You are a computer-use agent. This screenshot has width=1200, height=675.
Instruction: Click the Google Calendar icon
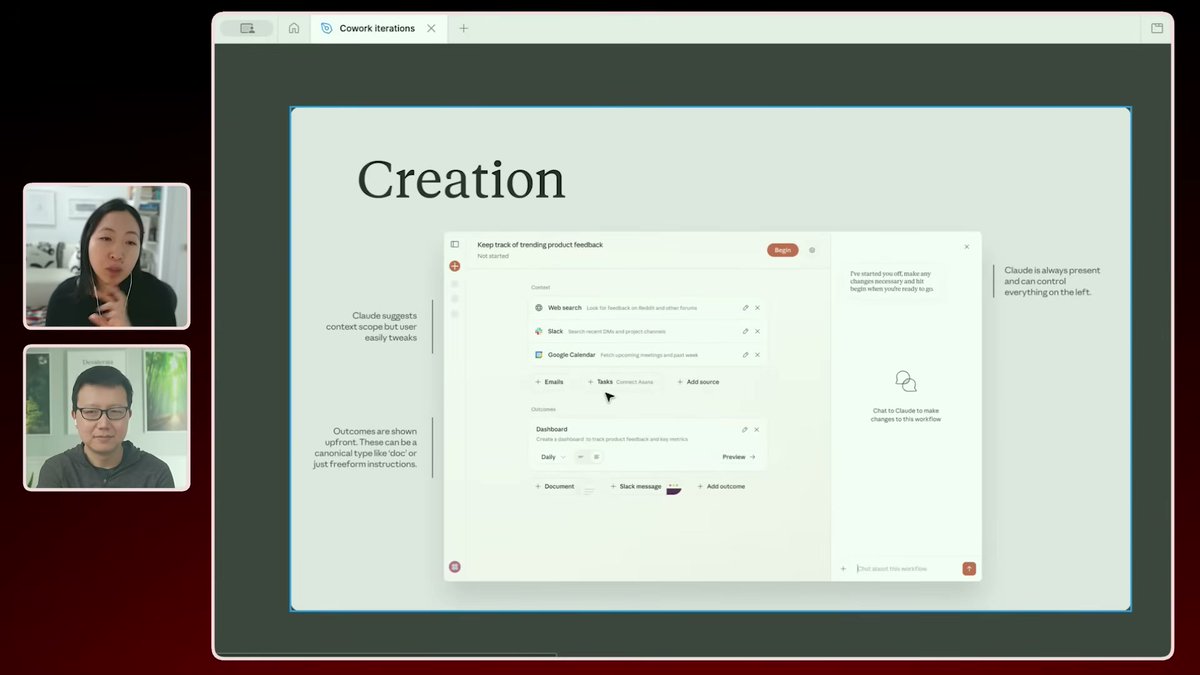click(x=539, y=355)
